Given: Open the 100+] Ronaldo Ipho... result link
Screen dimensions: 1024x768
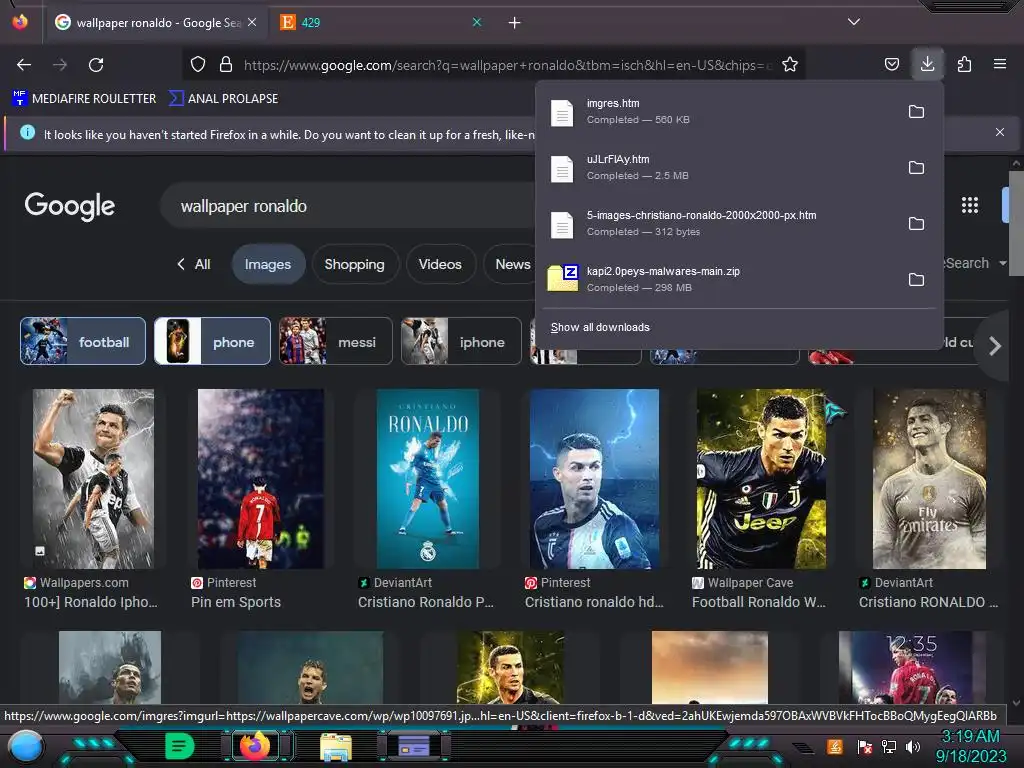Looking at the screenshot, I should coord(91,602).
